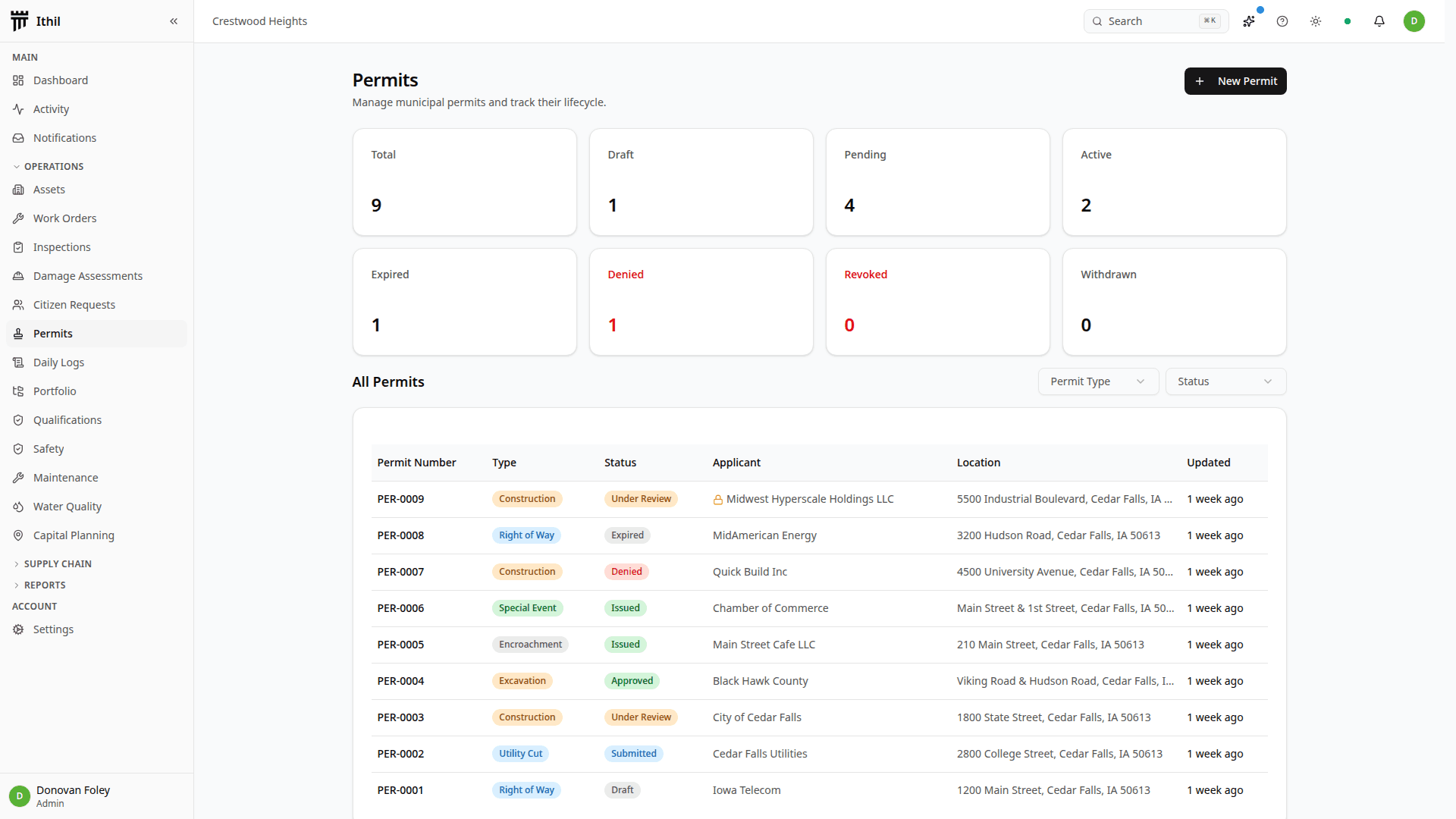Click the Approved status badge
Screen dimensions: 1456x819
pos(632,681)
